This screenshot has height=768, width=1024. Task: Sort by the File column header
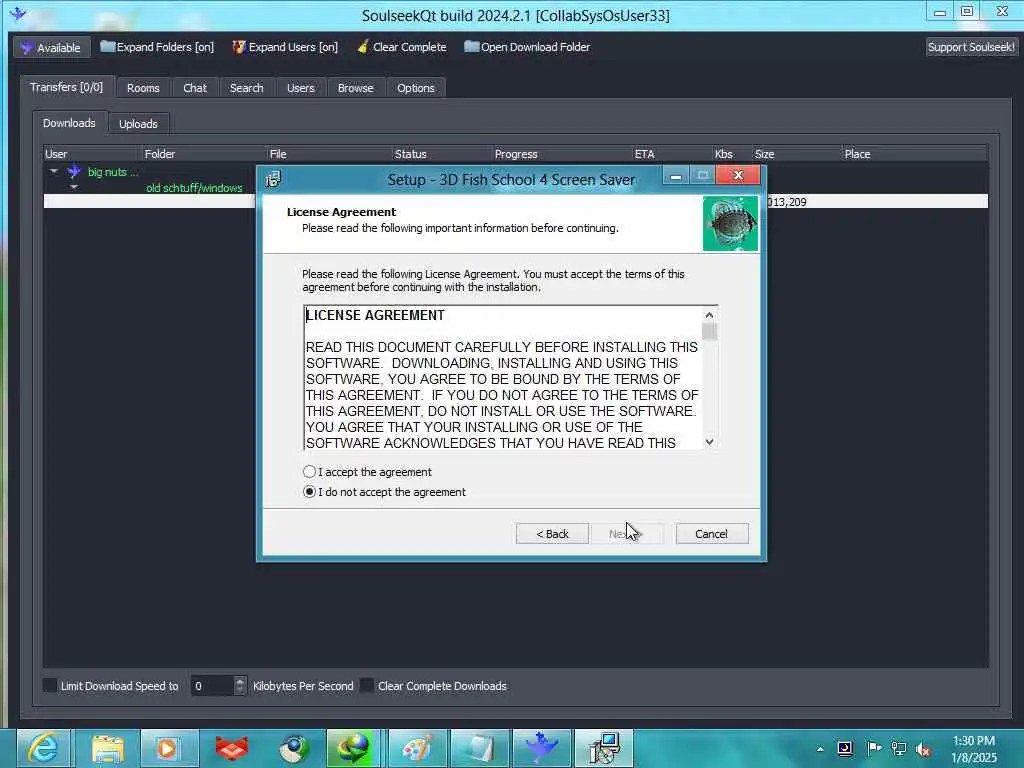(x=330, y=154)
